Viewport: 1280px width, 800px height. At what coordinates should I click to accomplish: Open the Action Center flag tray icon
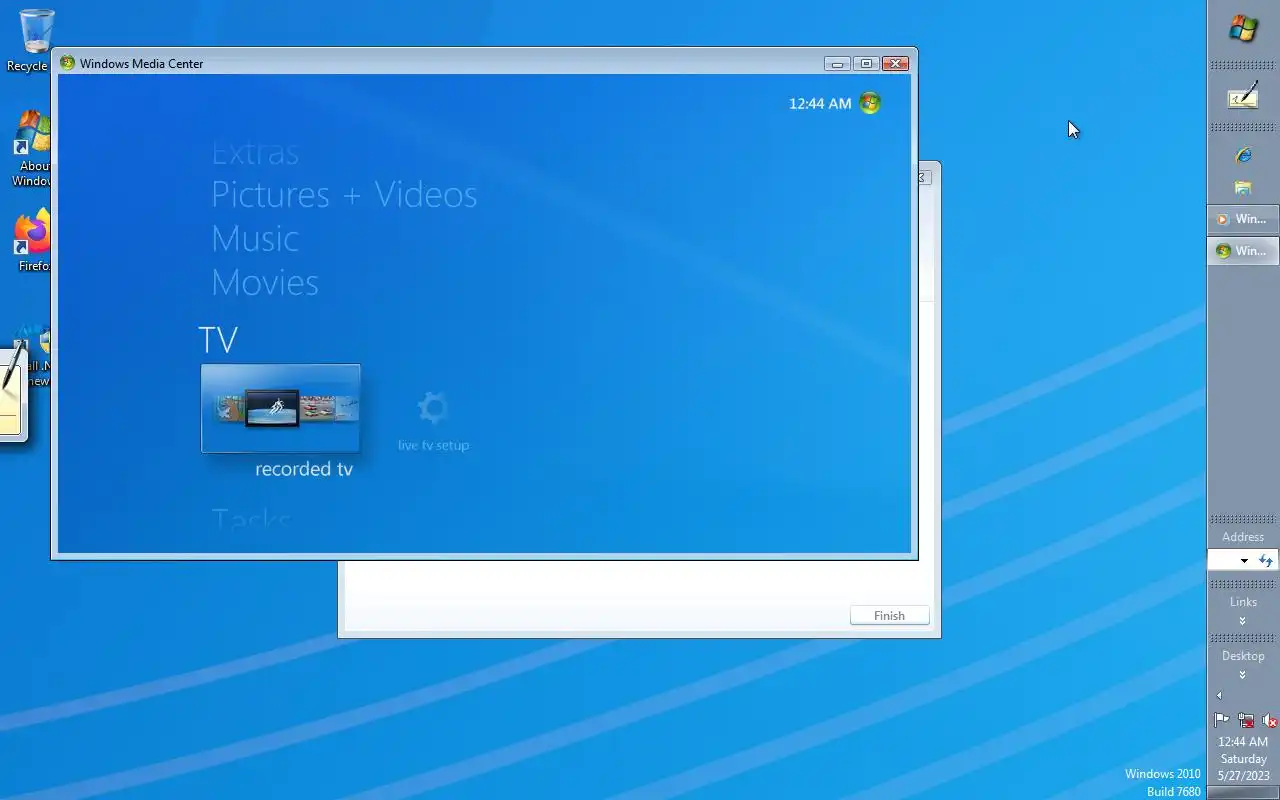pyautogui.click(x=1221, y=720)
